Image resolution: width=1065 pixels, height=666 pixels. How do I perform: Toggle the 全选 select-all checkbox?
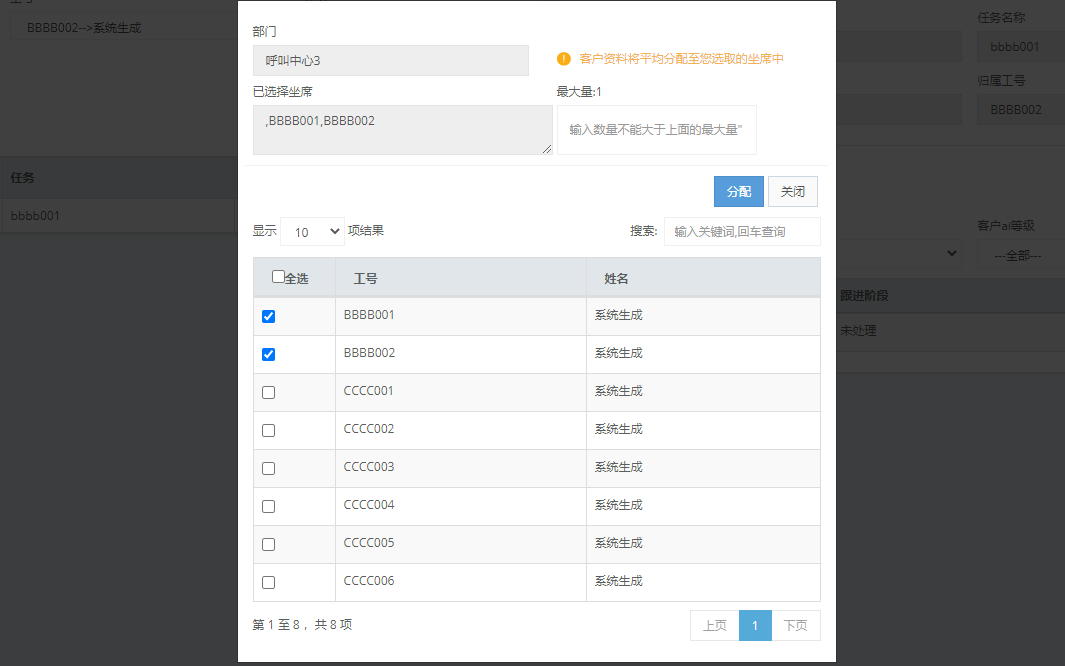point(278,277)
